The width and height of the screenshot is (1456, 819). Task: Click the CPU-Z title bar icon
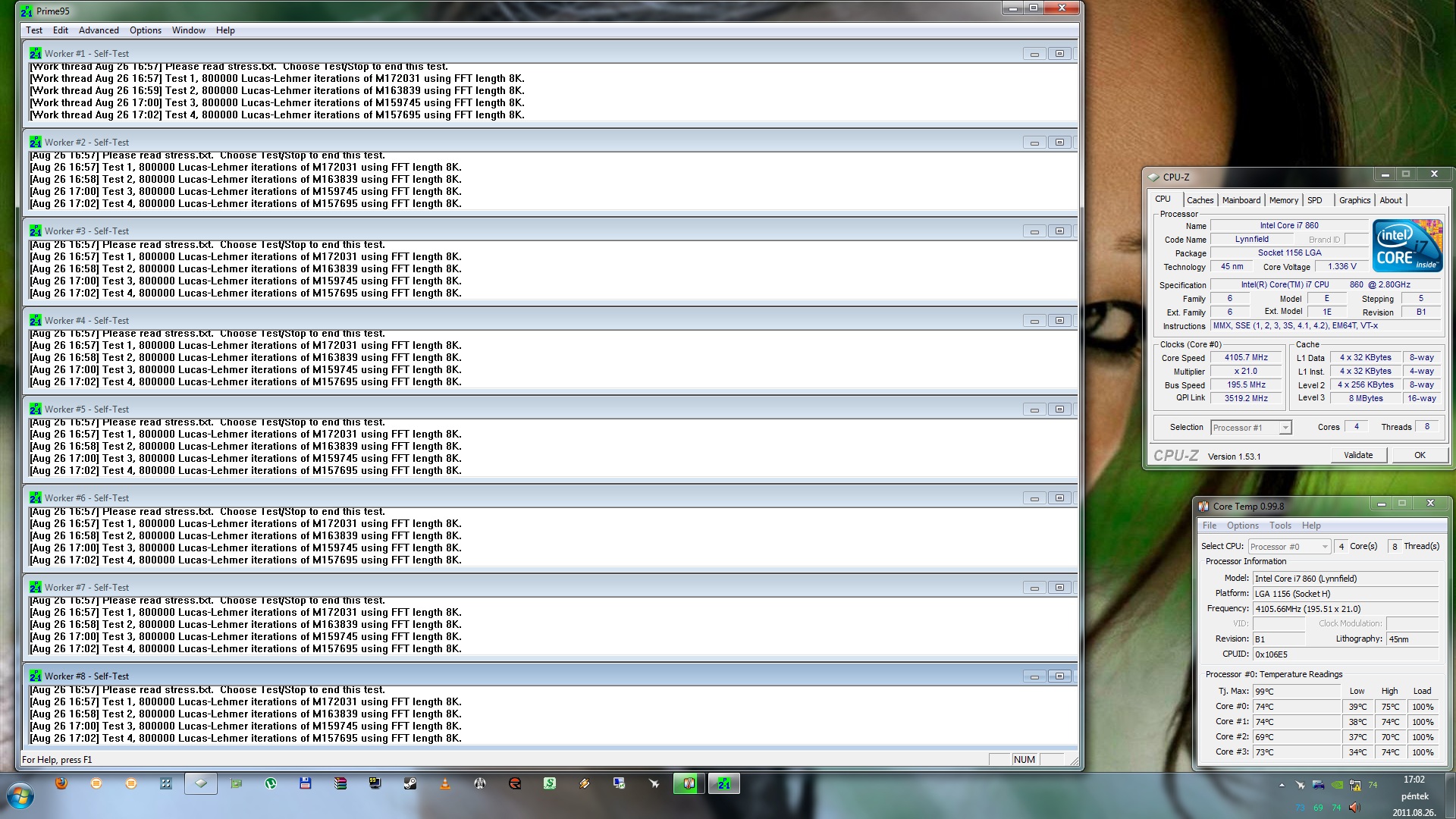pyautogui.click(x=1154, y=177)
